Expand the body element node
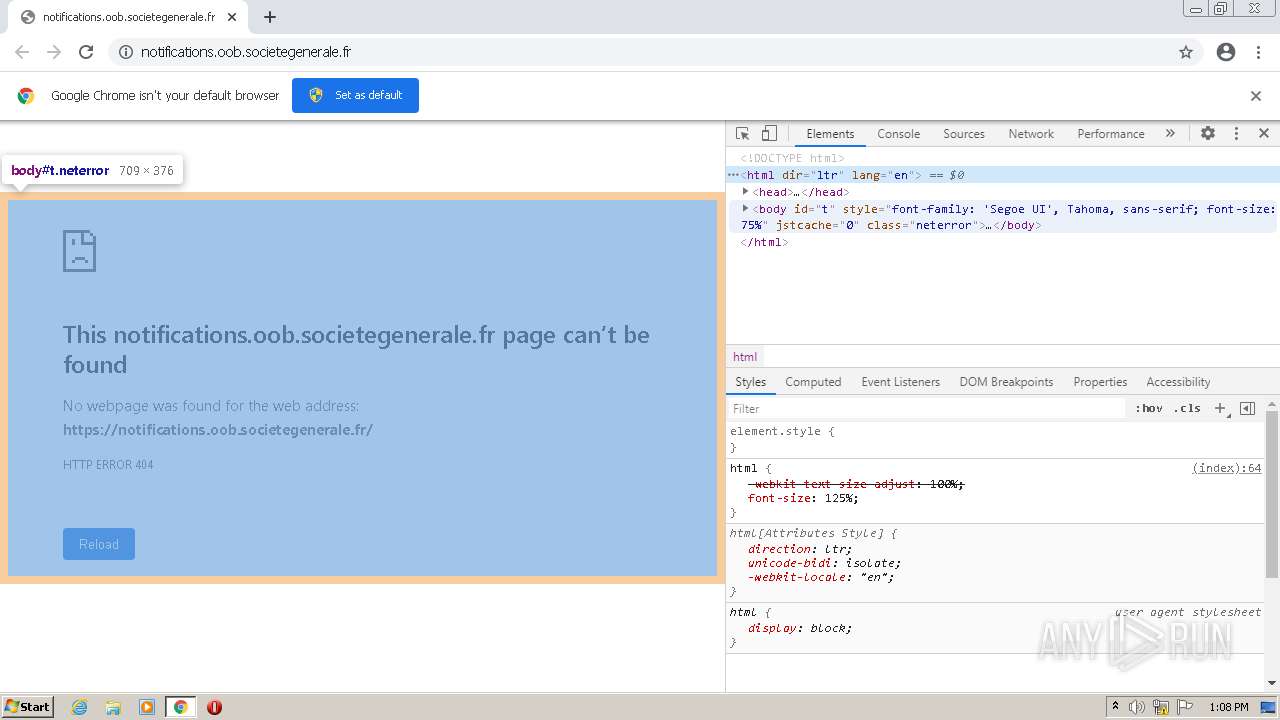 tap(746, 208)
